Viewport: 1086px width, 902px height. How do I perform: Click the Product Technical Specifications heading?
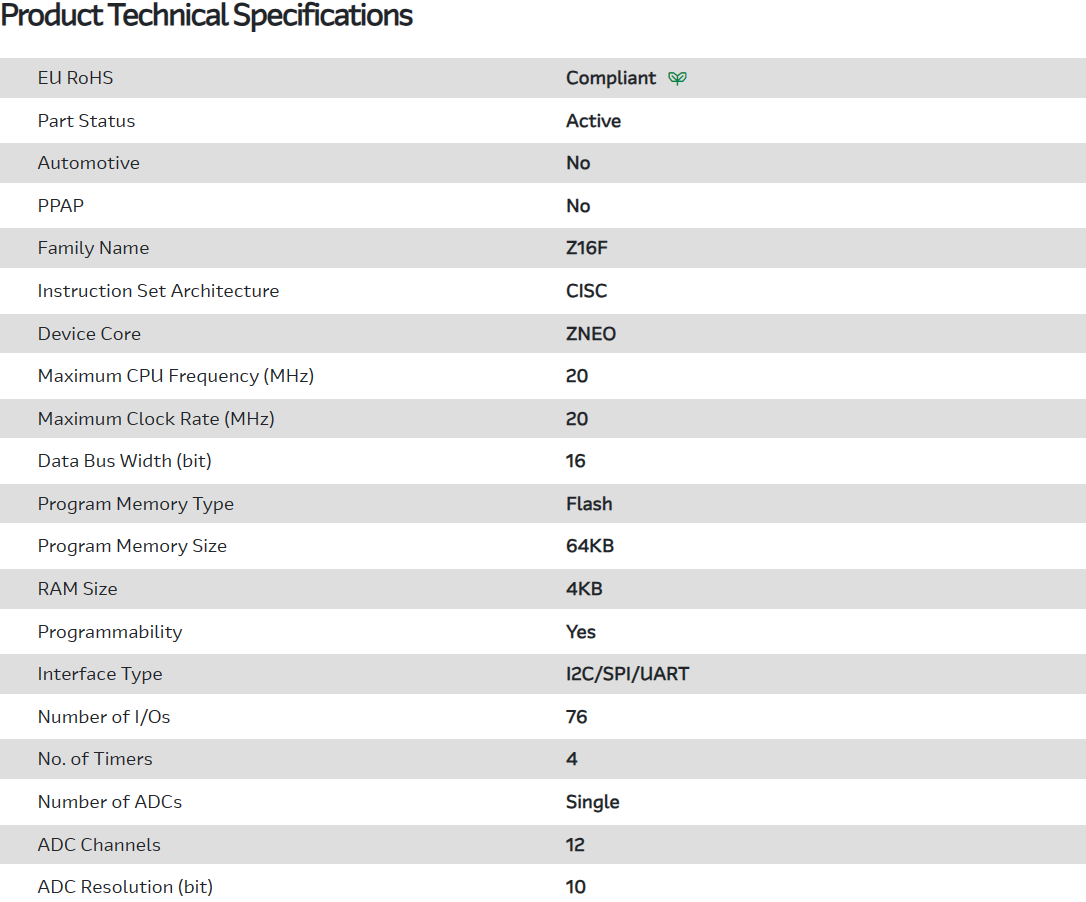coord(207,16)
